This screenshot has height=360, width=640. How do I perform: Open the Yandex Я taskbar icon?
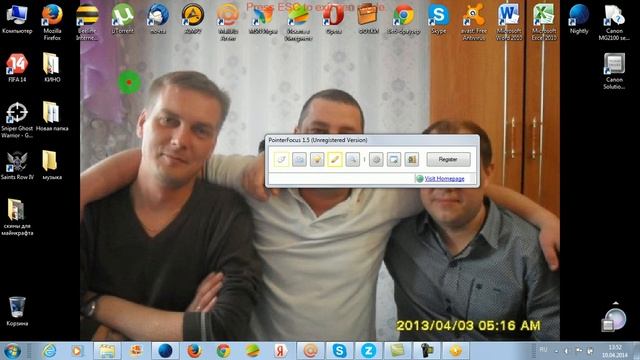point(281,351)
